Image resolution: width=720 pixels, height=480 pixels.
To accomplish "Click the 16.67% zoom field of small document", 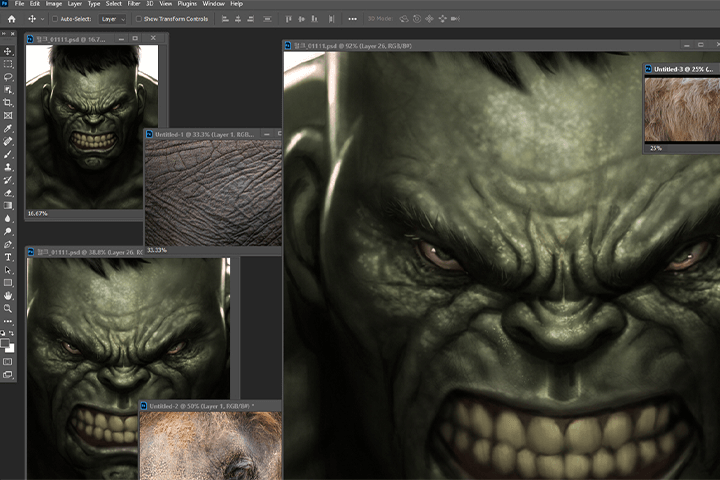I will tap(38, 214).
